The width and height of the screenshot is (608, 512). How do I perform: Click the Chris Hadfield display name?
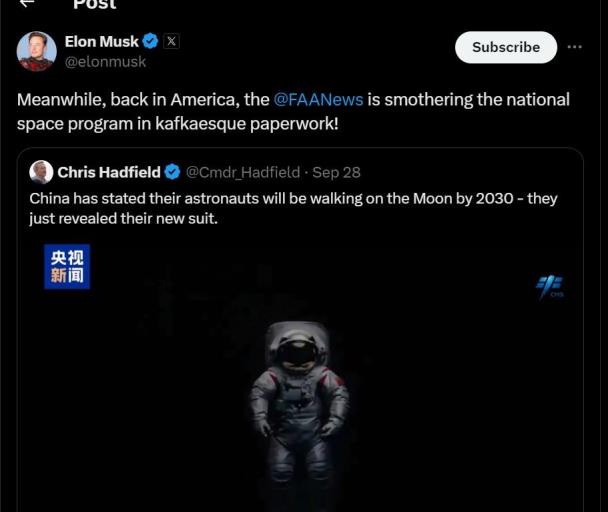109,172
